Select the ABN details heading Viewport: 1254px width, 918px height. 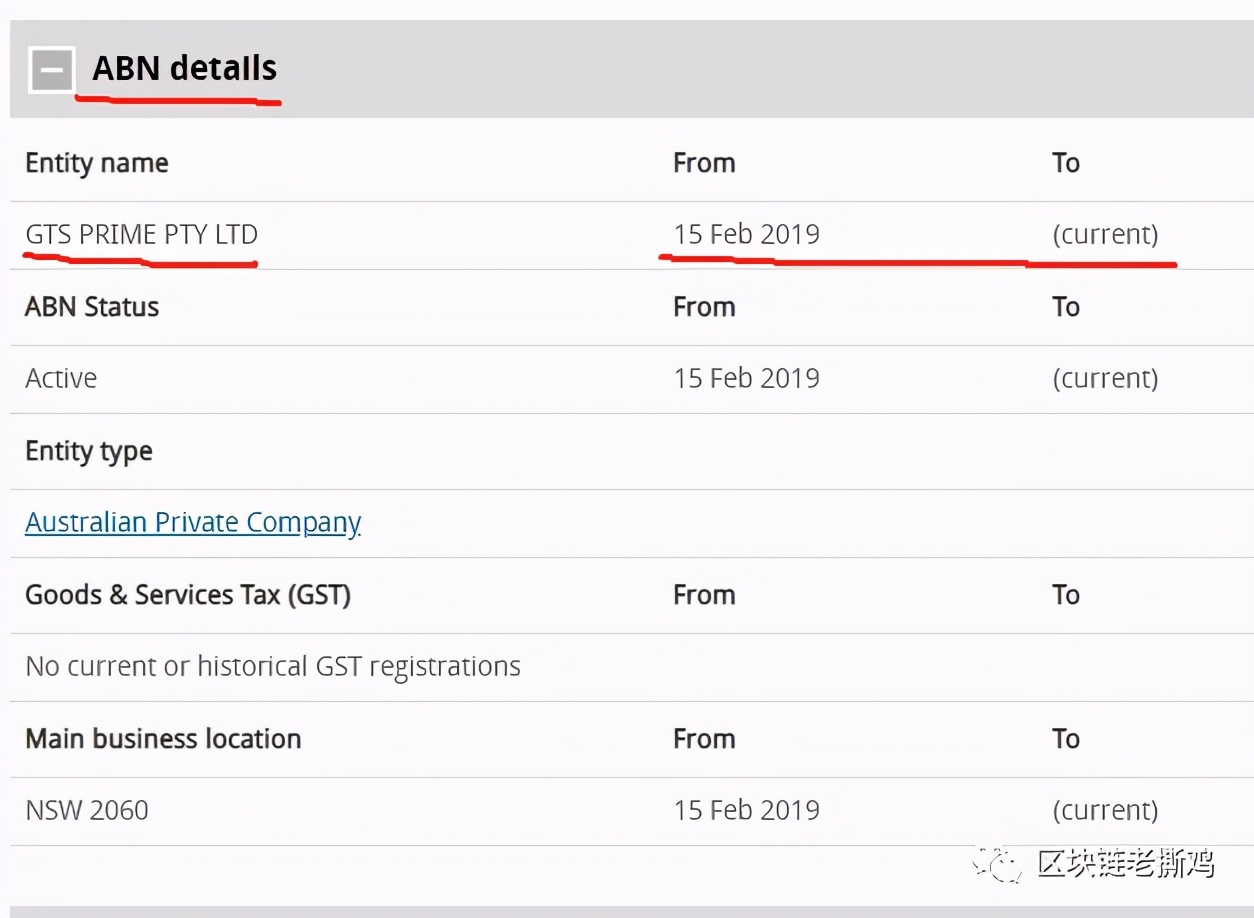point(185,68)
